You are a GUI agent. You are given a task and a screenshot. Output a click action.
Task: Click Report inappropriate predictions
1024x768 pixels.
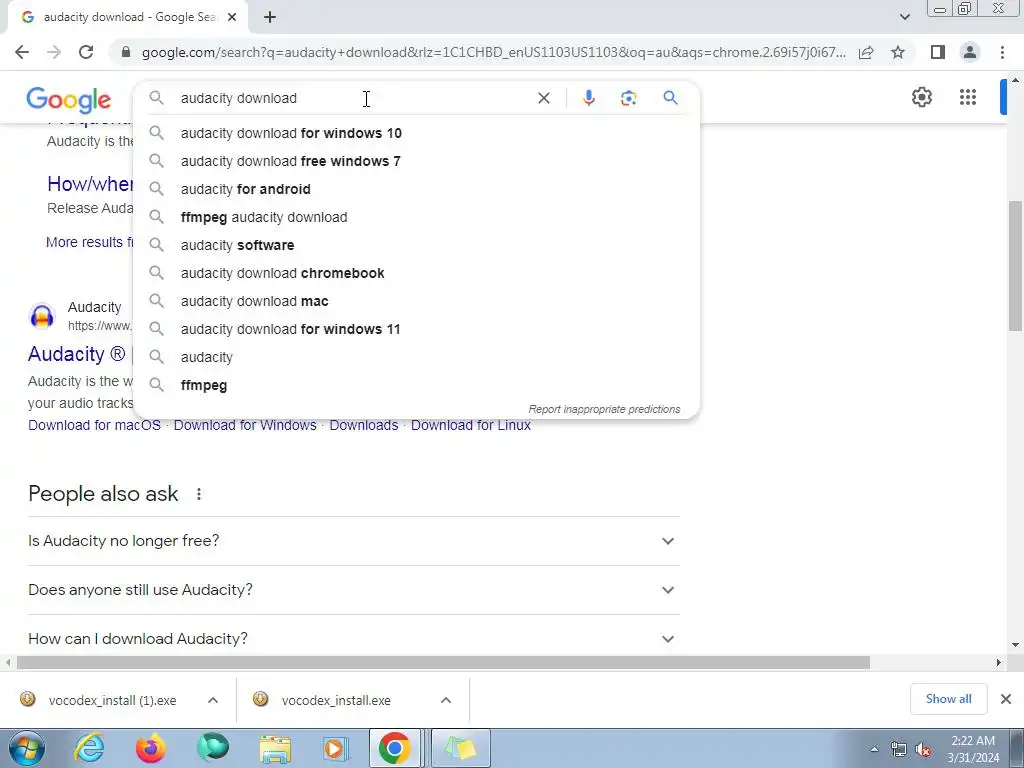coord(604,409)
